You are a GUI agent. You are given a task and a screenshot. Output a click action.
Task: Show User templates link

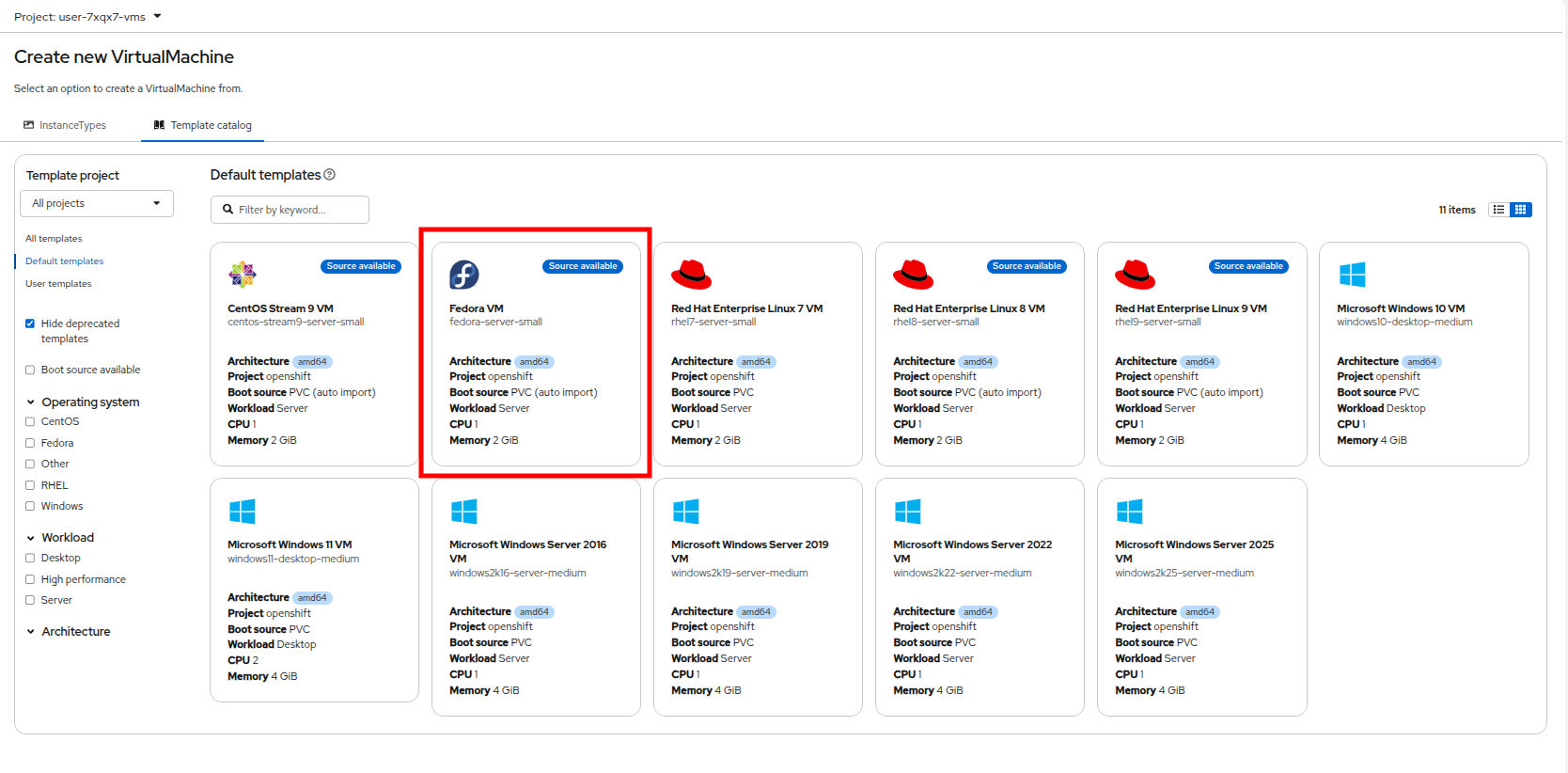[58, 284]
